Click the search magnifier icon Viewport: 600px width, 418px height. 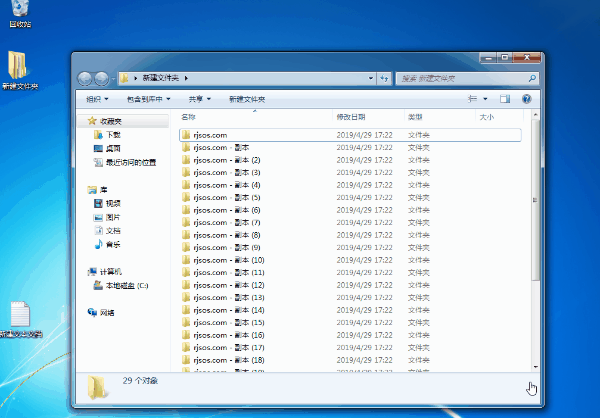click(x=532, y=78)
